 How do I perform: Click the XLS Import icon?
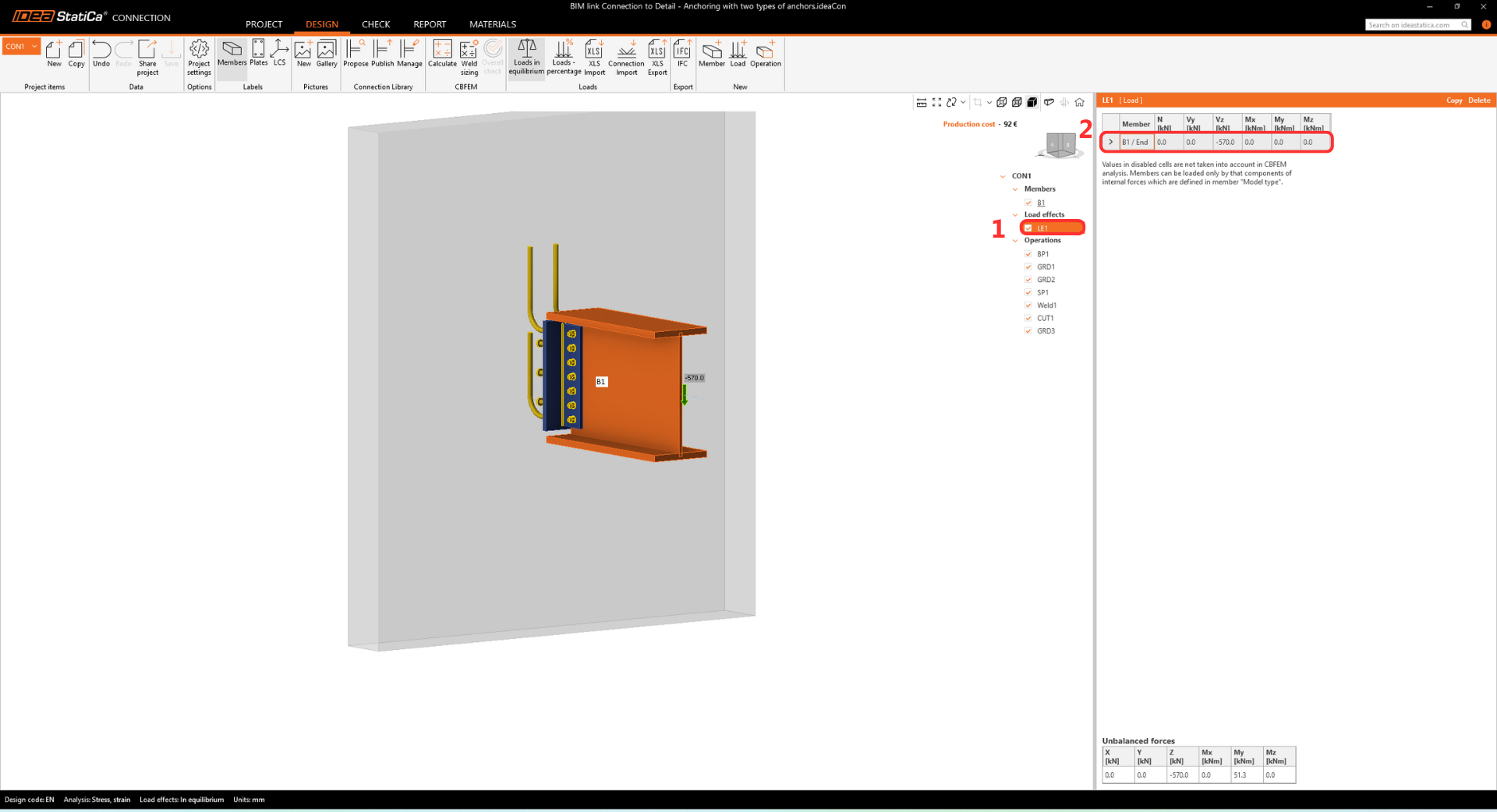(594, 56)
